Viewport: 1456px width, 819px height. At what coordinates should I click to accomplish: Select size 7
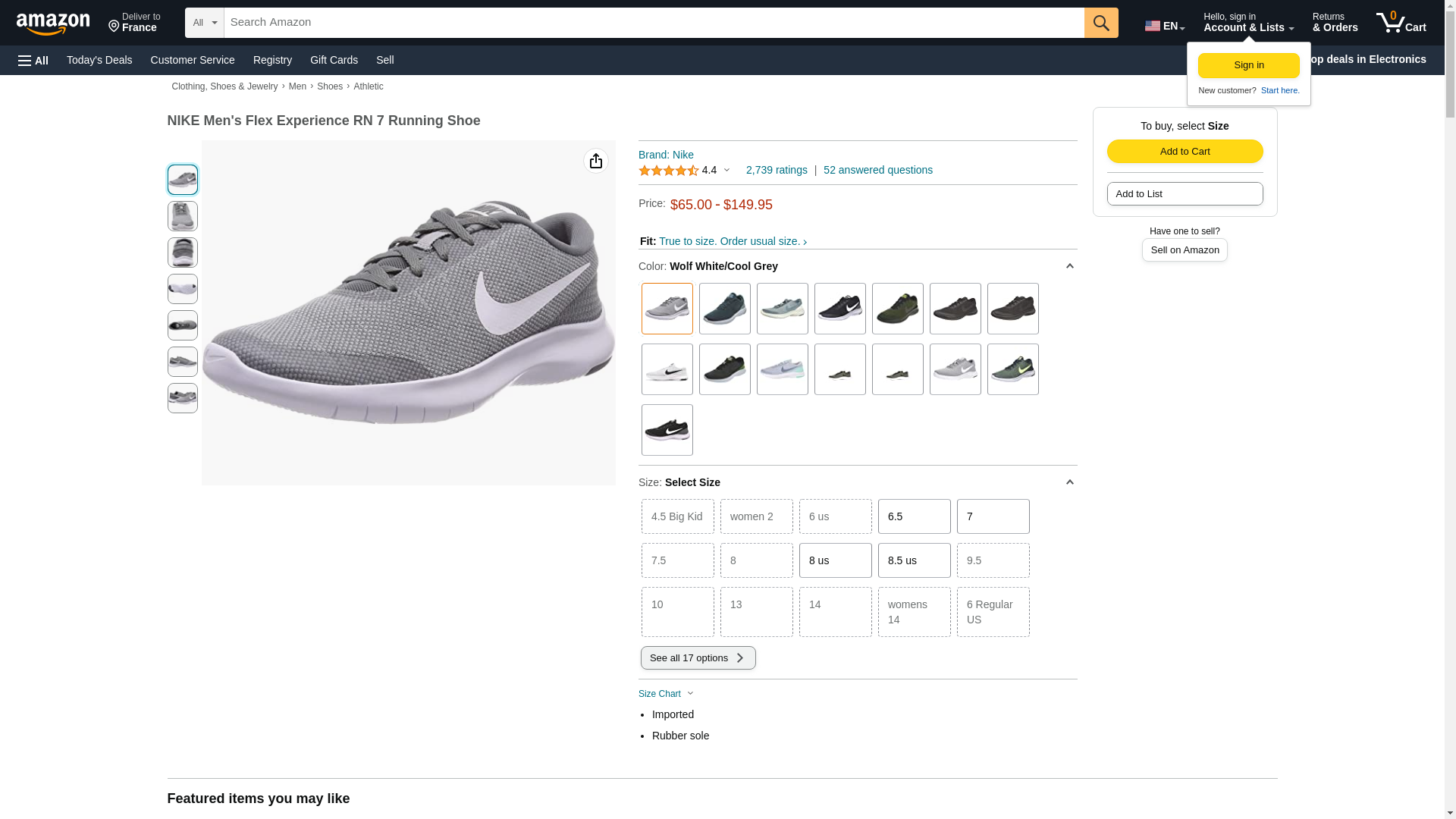click(993, 516)
